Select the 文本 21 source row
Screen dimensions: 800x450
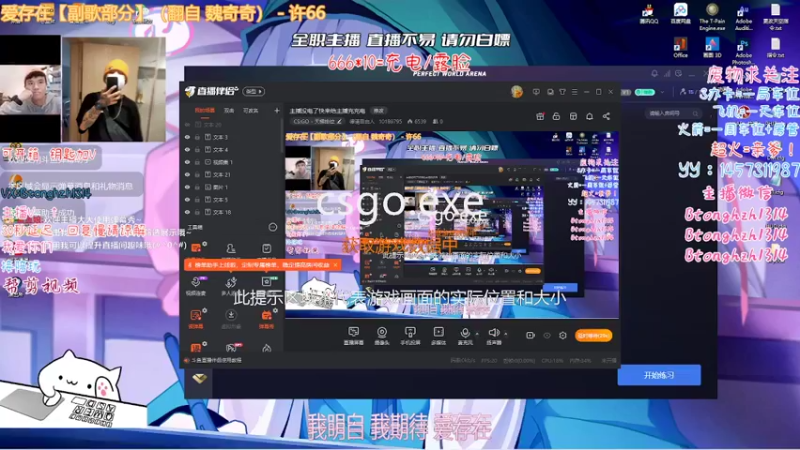click(232, 174)
